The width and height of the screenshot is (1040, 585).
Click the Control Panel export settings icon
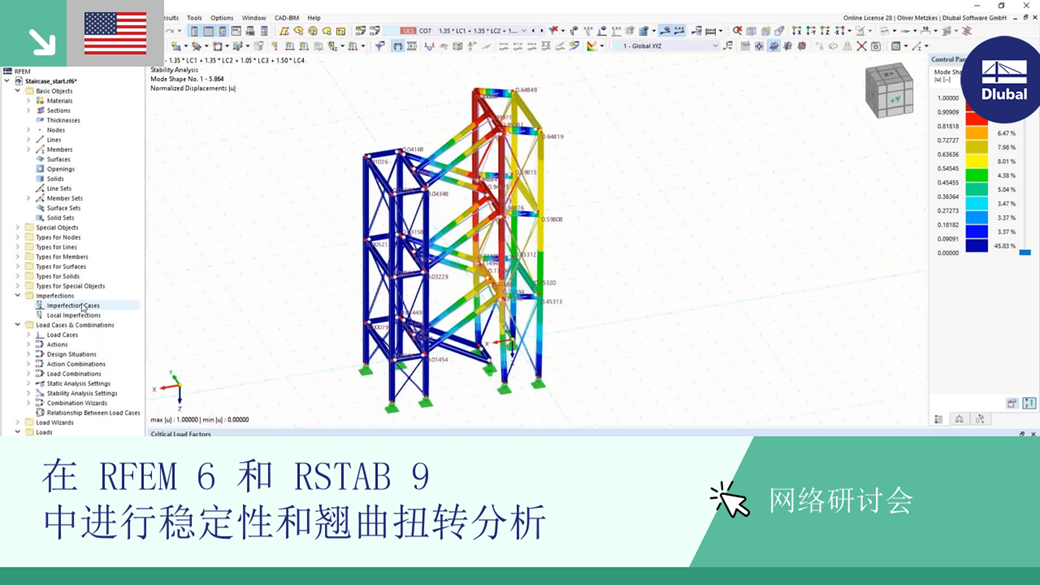click(x=1012, y=403)
